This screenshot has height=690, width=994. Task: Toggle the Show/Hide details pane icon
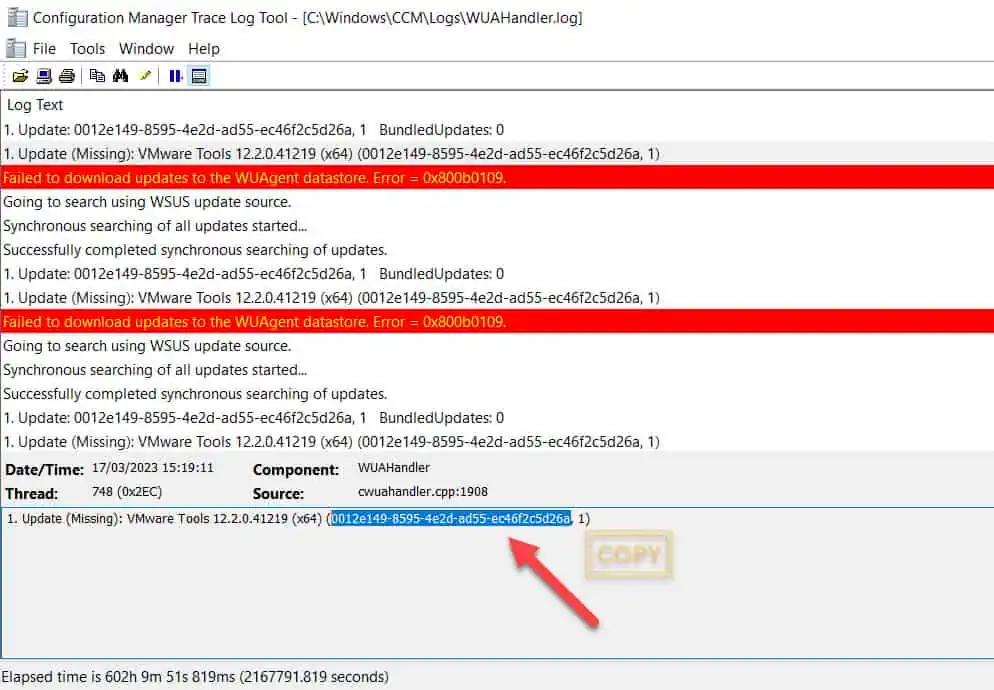tap(199, 77)
